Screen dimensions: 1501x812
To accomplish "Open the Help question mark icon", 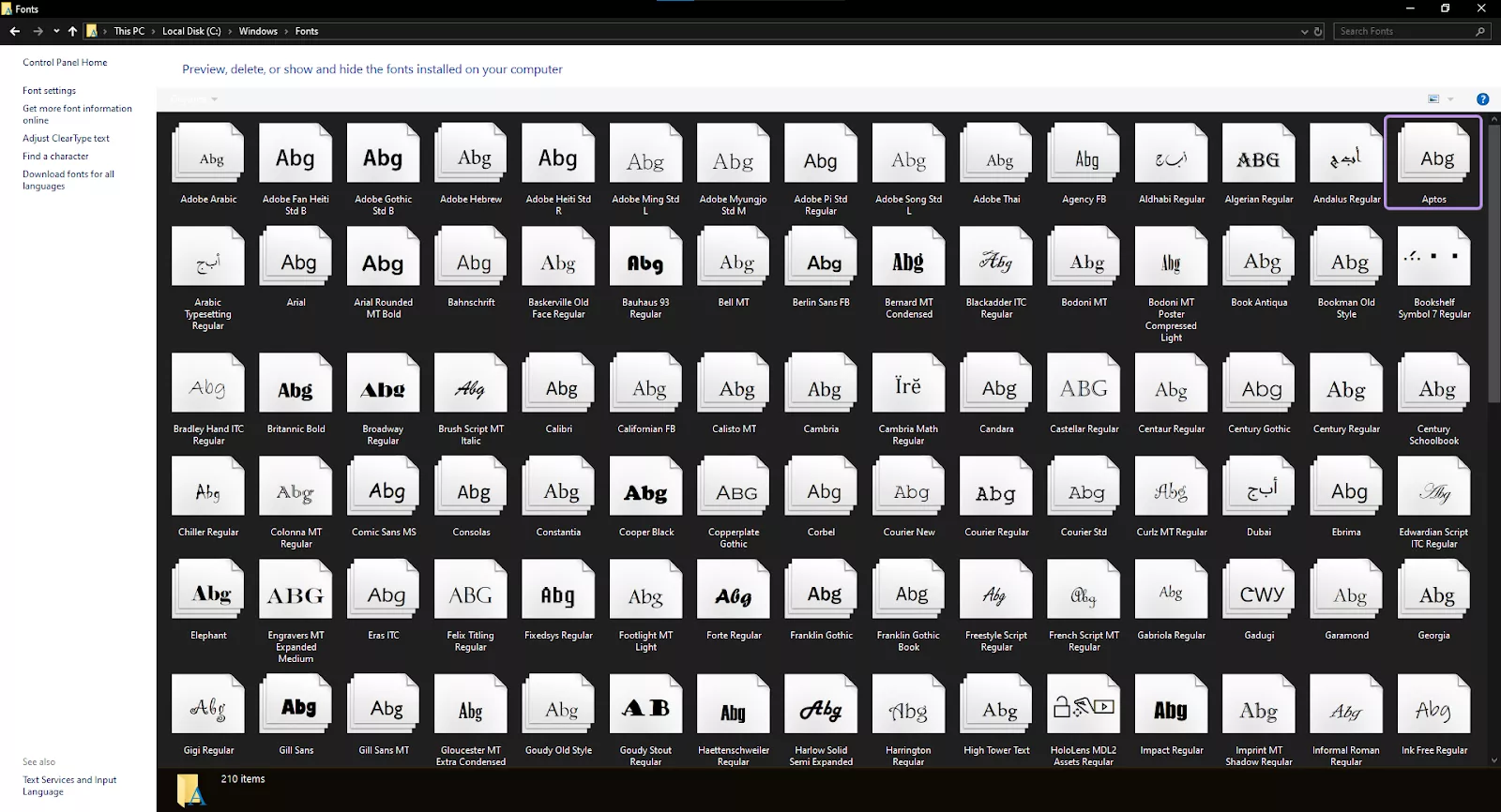I will pos(1482,99).
